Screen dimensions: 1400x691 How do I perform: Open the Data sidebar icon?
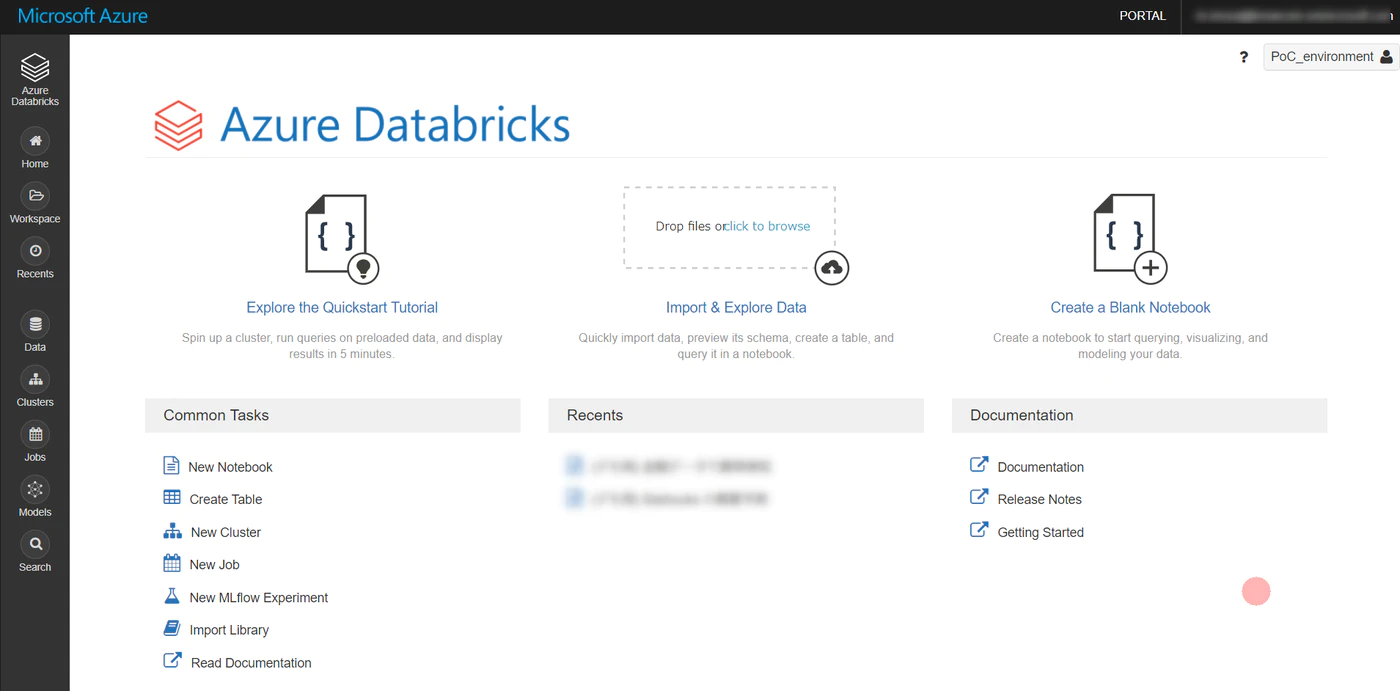pos(35,325)
